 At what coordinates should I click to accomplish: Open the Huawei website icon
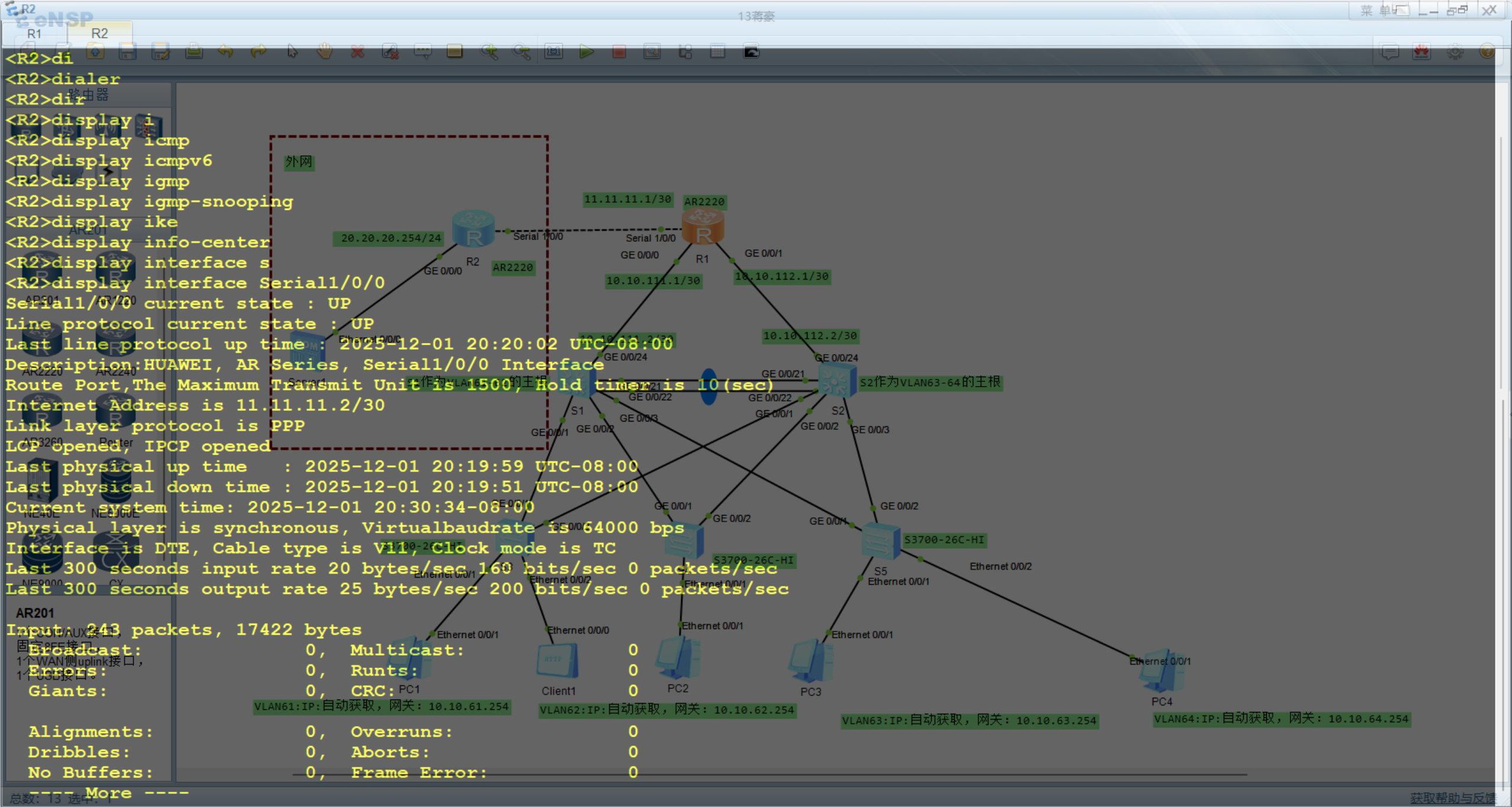point(1422,52)
